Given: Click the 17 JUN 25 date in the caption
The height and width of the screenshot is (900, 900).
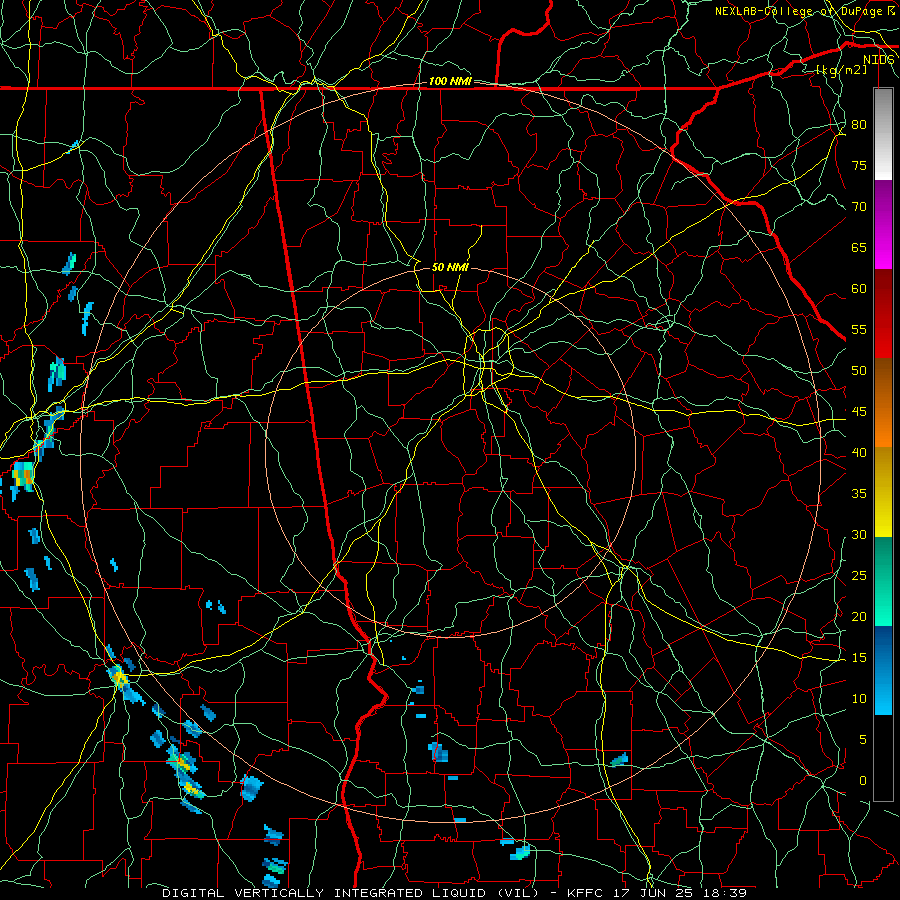Looking at the screenshot, I should point(654,893).
